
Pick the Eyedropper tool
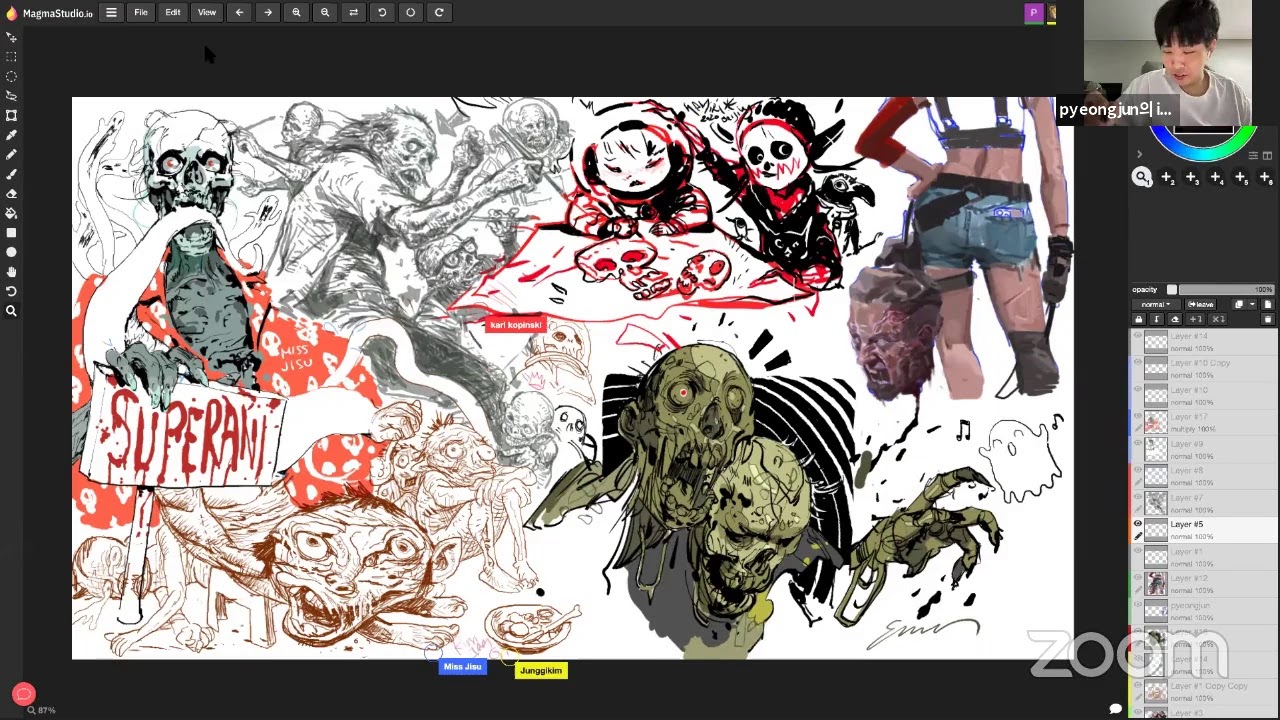pos(11,135)
